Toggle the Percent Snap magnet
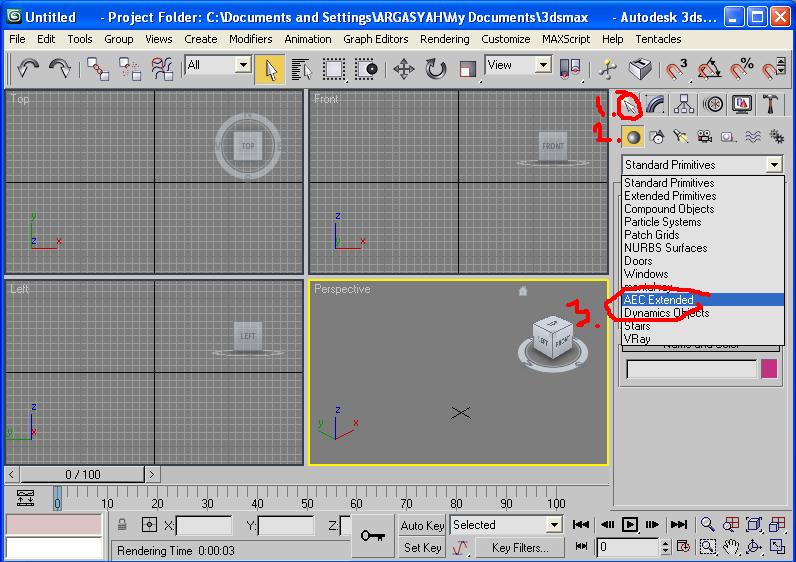This screenshot has width=796, height=562. pyautogui.click(x=742, y=69)
